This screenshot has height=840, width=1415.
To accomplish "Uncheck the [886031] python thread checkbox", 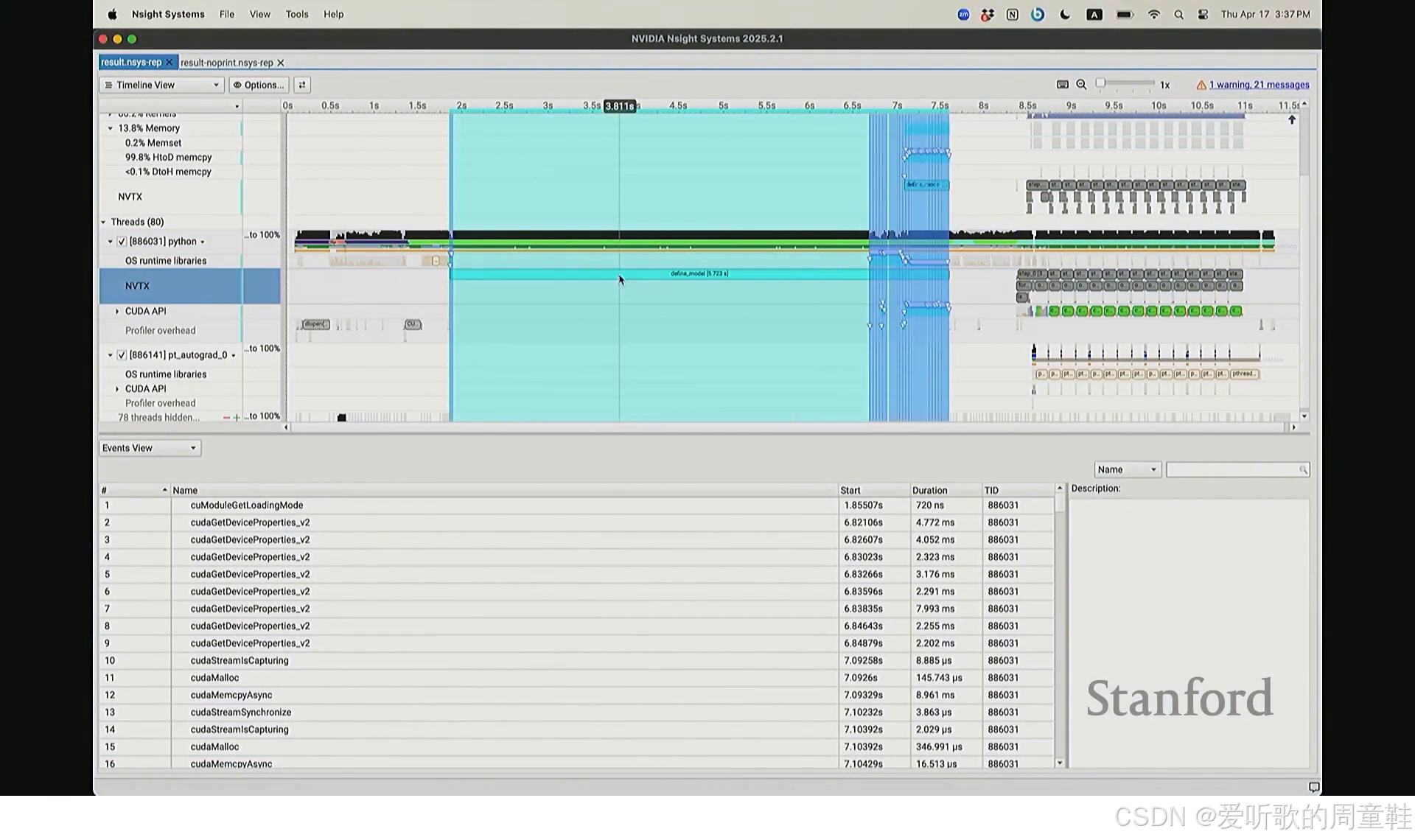I will [122, 242].
